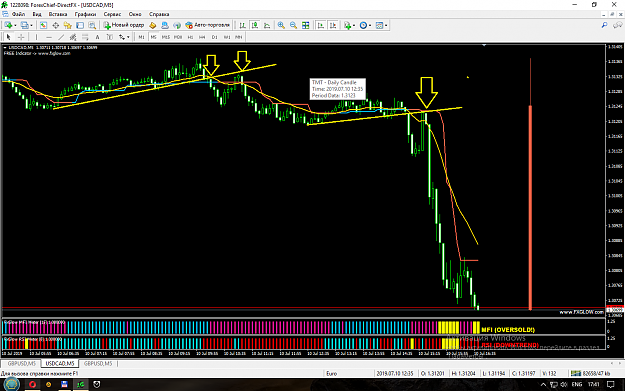Open the ENG language indicator
Screen dimensions: 625x391
pos(576,385)
